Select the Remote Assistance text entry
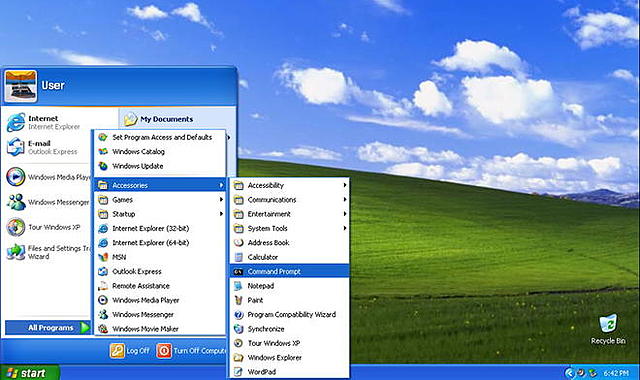 click(141, 286)
